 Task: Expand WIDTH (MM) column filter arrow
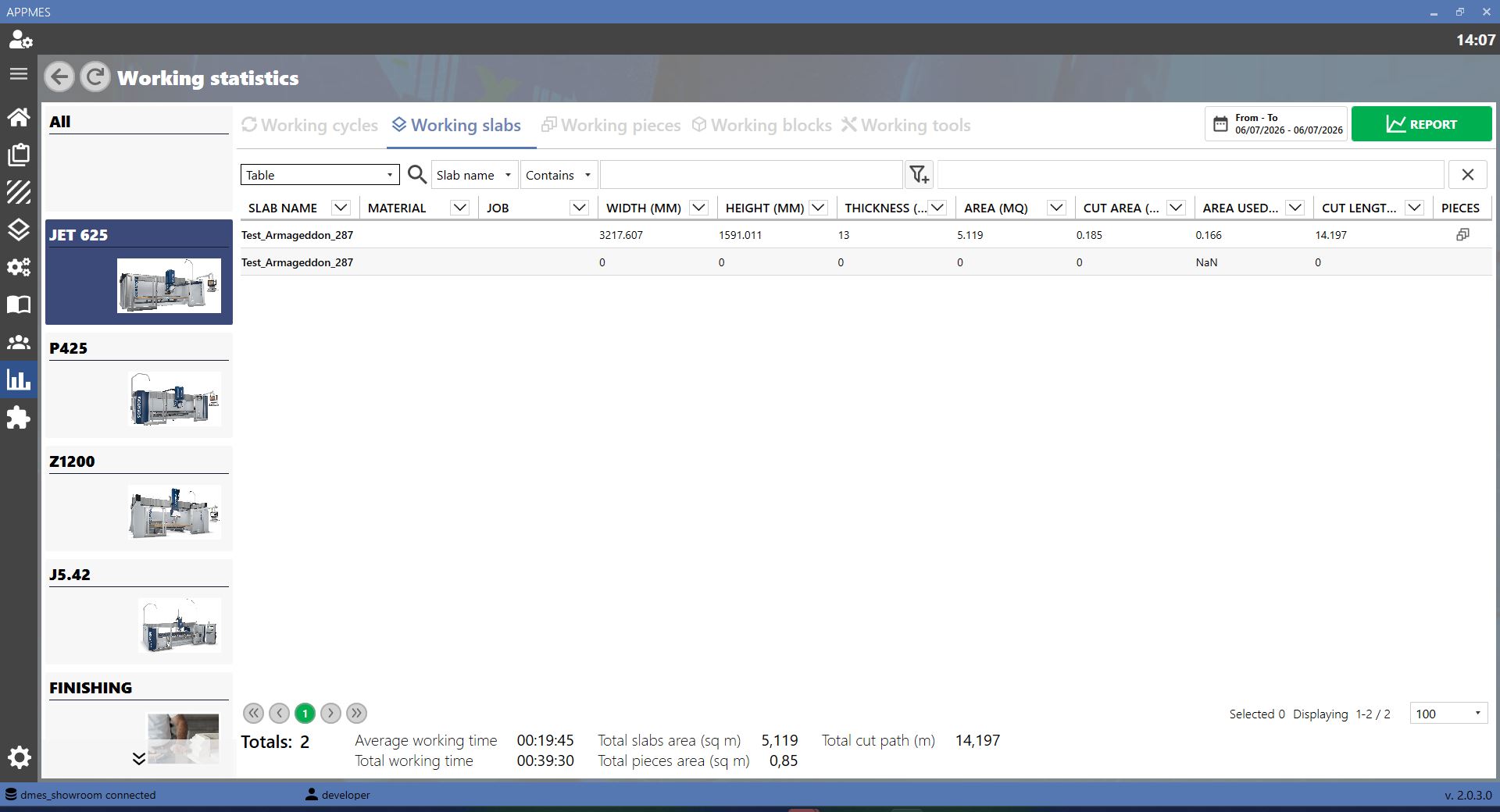699,208
